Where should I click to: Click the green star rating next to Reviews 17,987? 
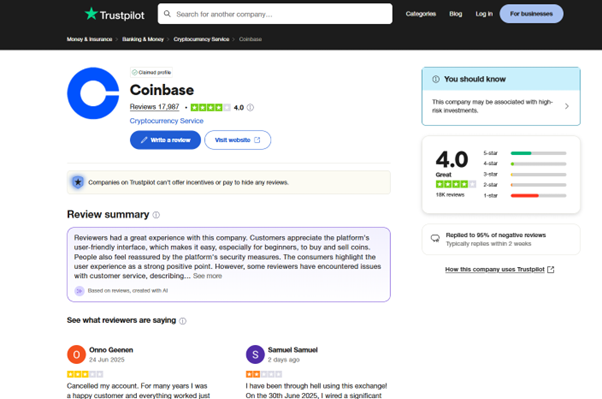(210, 108)
